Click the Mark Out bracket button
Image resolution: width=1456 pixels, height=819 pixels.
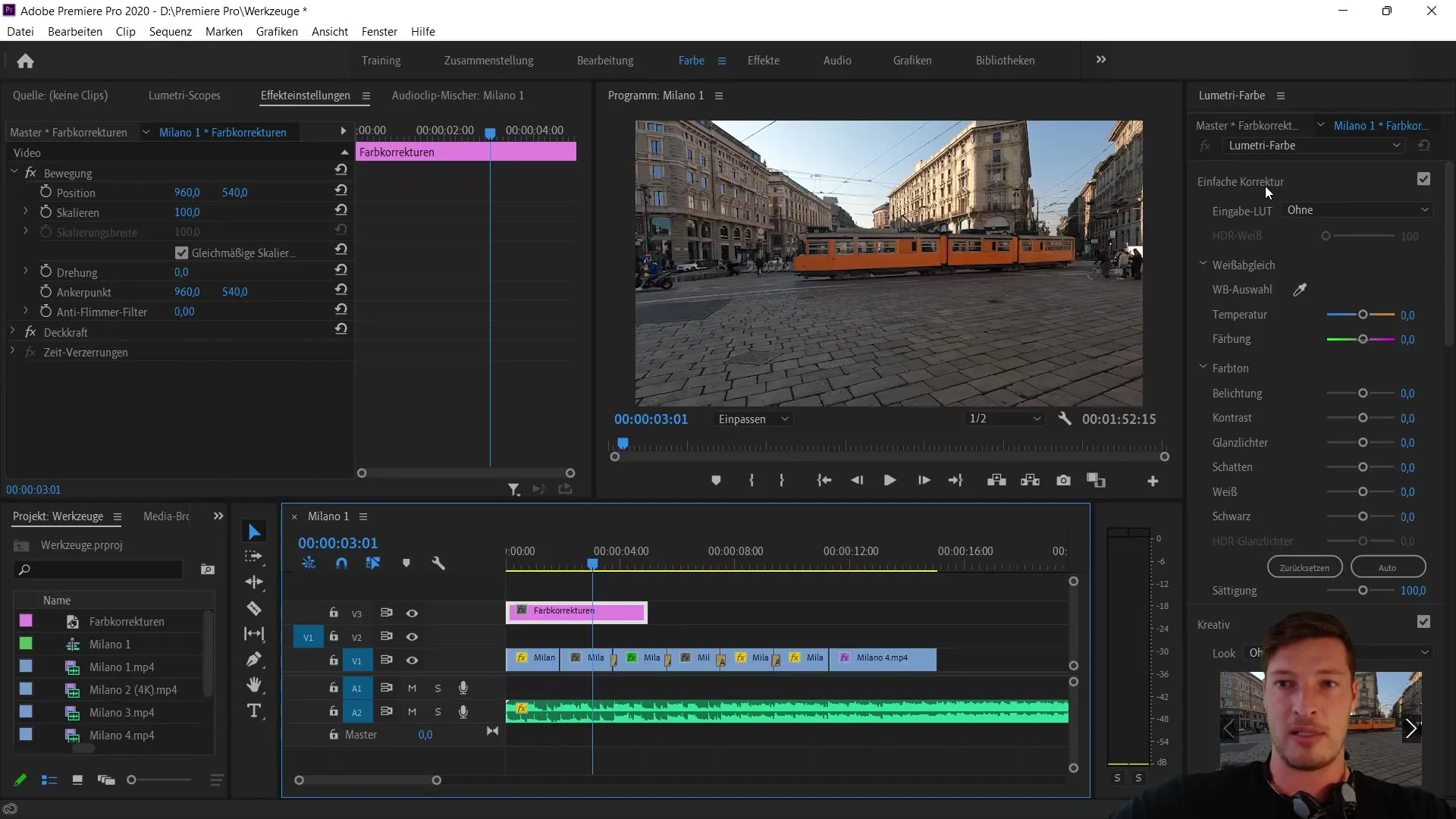click(782, 481)
